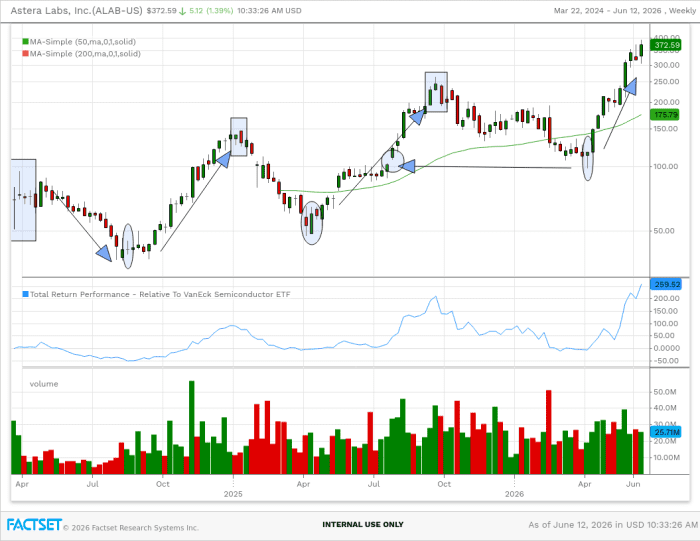Click the tallest green volume bar near November 2024

pos(192,428)
